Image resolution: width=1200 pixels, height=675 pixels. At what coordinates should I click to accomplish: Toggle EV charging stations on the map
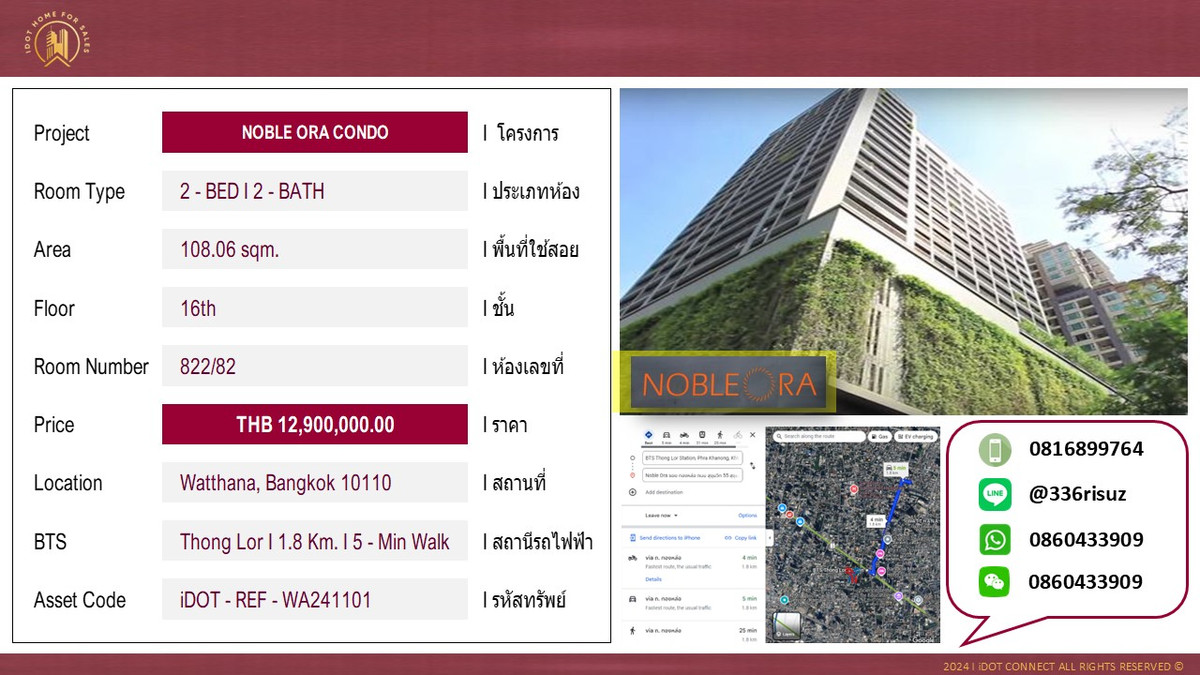click(919, 436)
